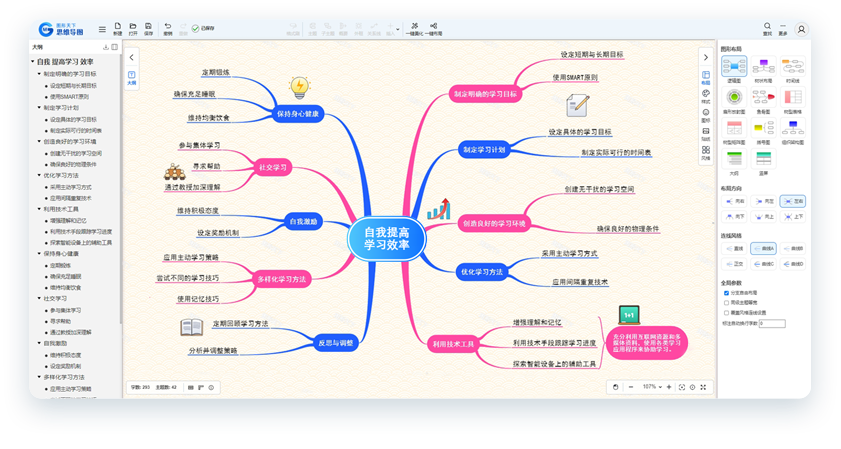Select the 逻辑图 layout thumbnail
This screenshot has height=449, width=841.
click(x=734, y=70)
